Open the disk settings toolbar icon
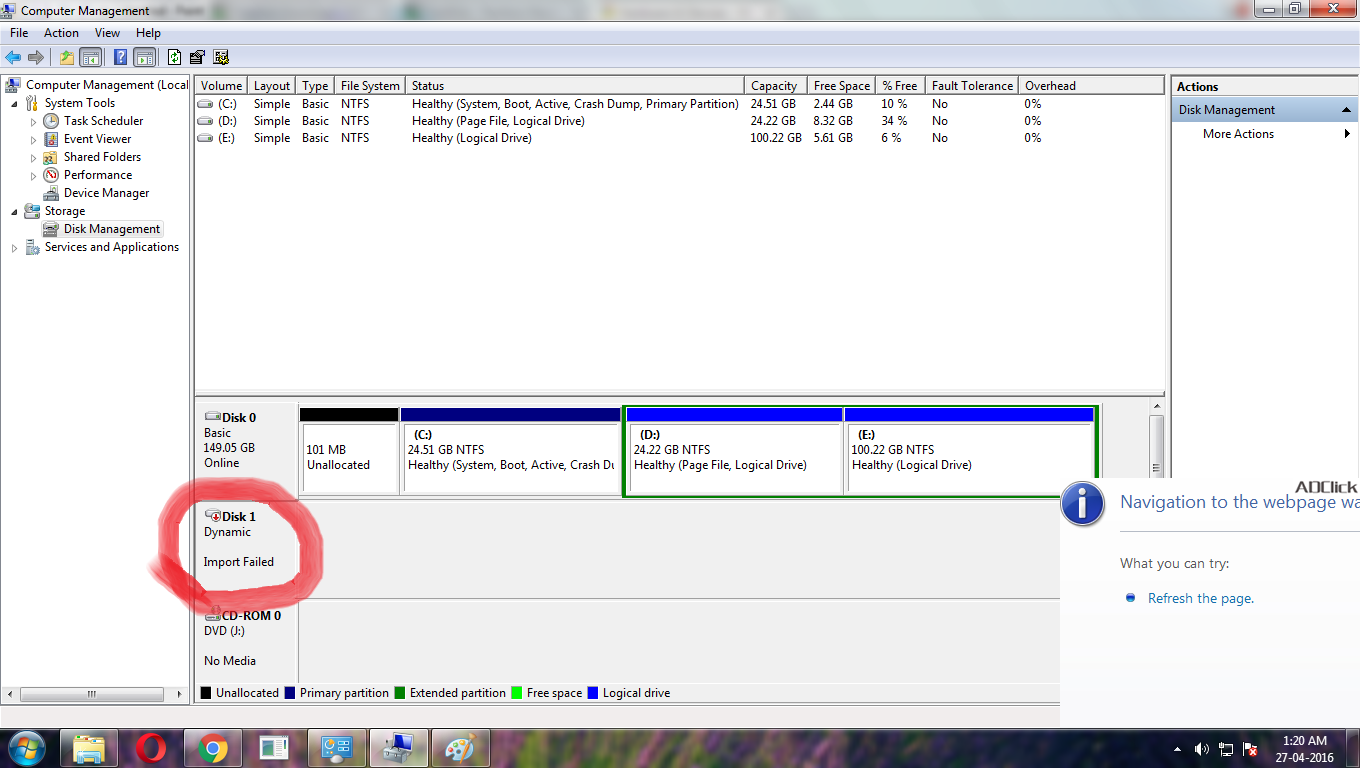The image size is (1360, 768). click(197, 57)
